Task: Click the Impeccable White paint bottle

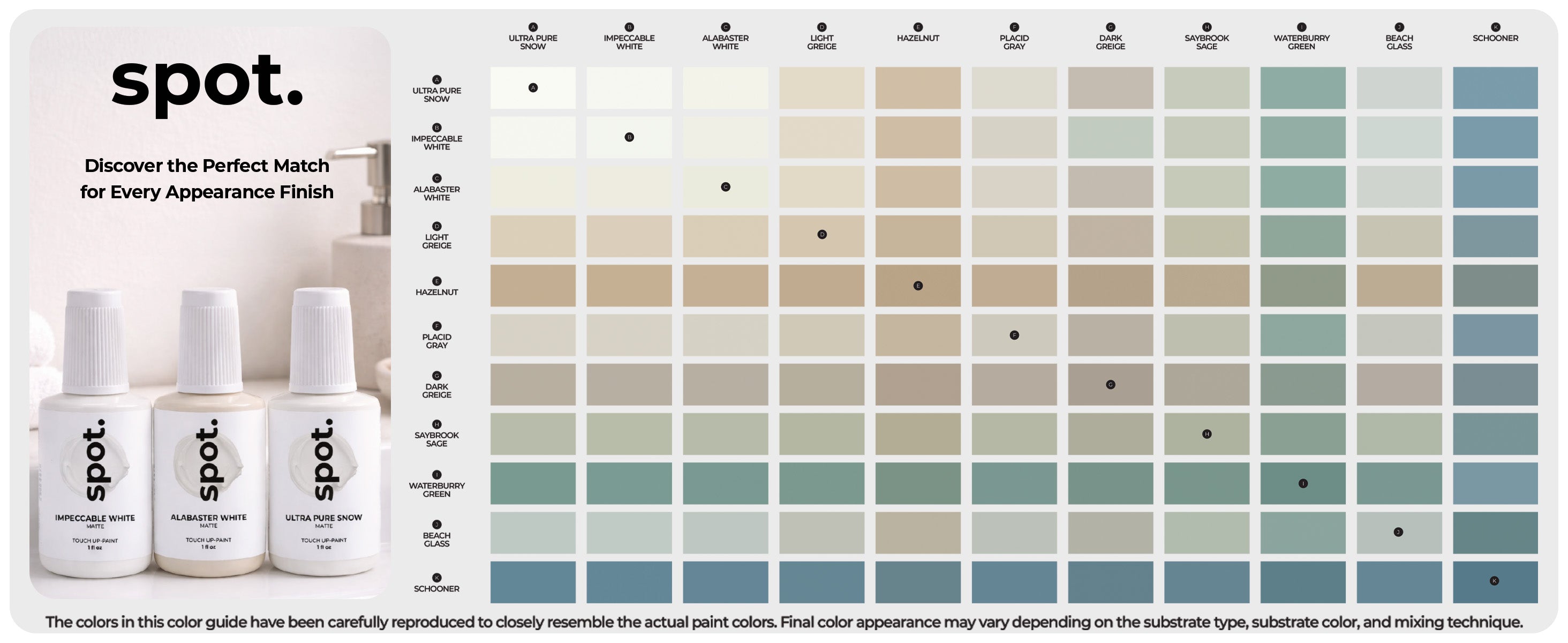Action: click(95, 433)
